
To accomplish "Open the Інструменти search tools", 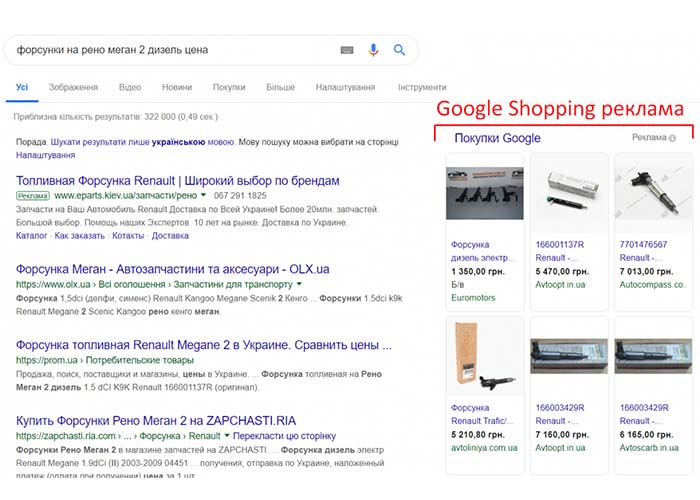I will [422, 87].
